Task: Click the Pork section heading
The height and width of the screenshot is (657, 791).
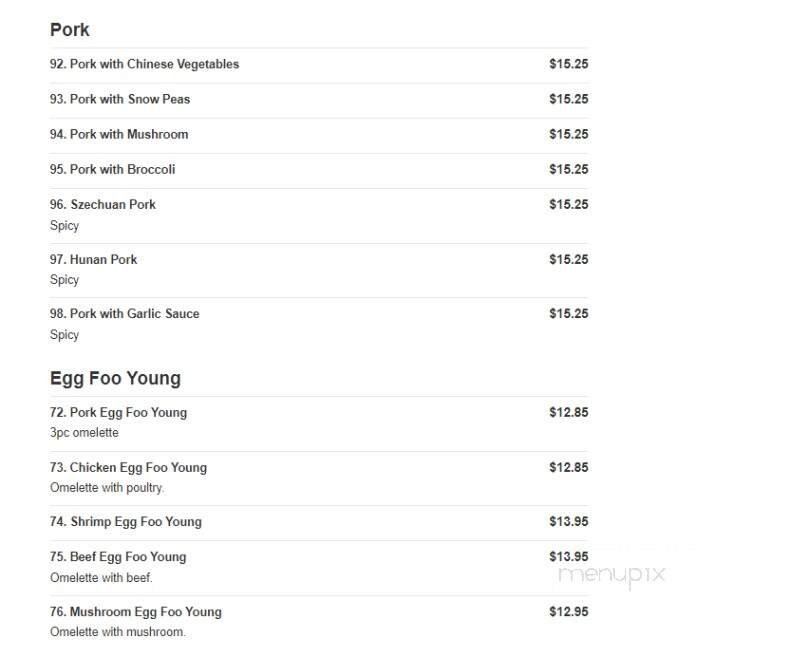Action: [70, 30]
